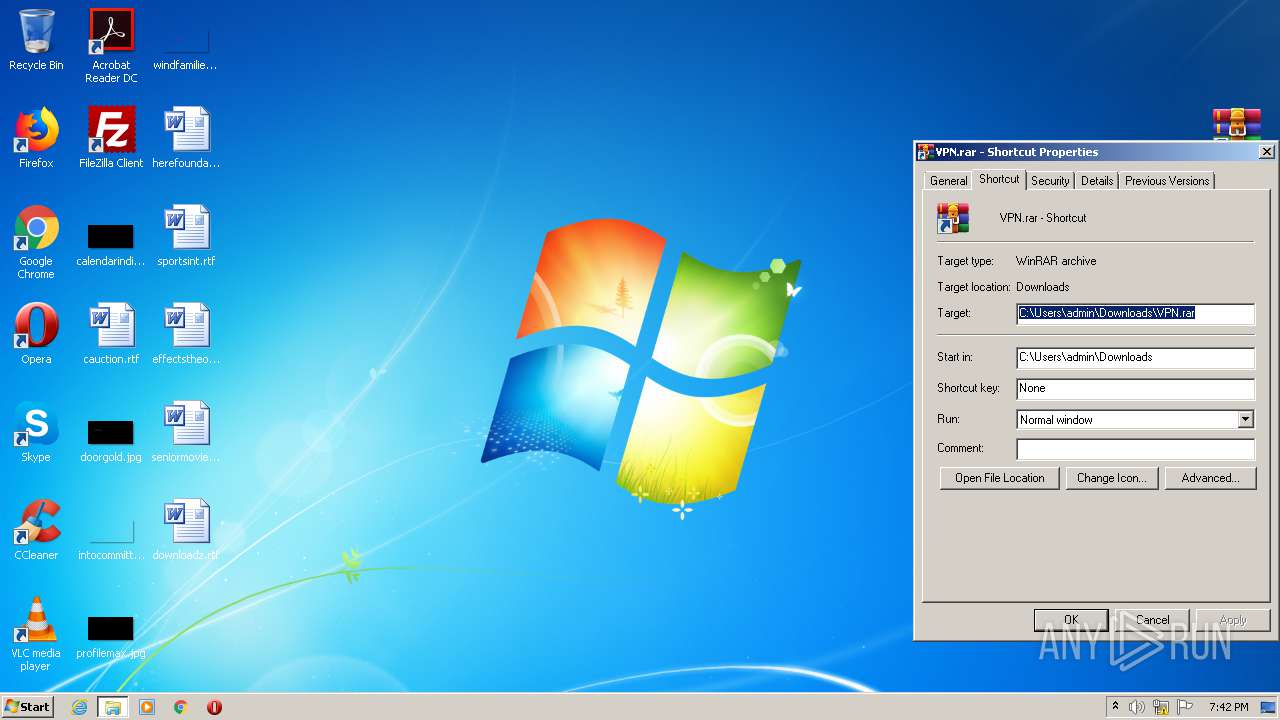
Task: Click the Start in field
Action: 1135,357
